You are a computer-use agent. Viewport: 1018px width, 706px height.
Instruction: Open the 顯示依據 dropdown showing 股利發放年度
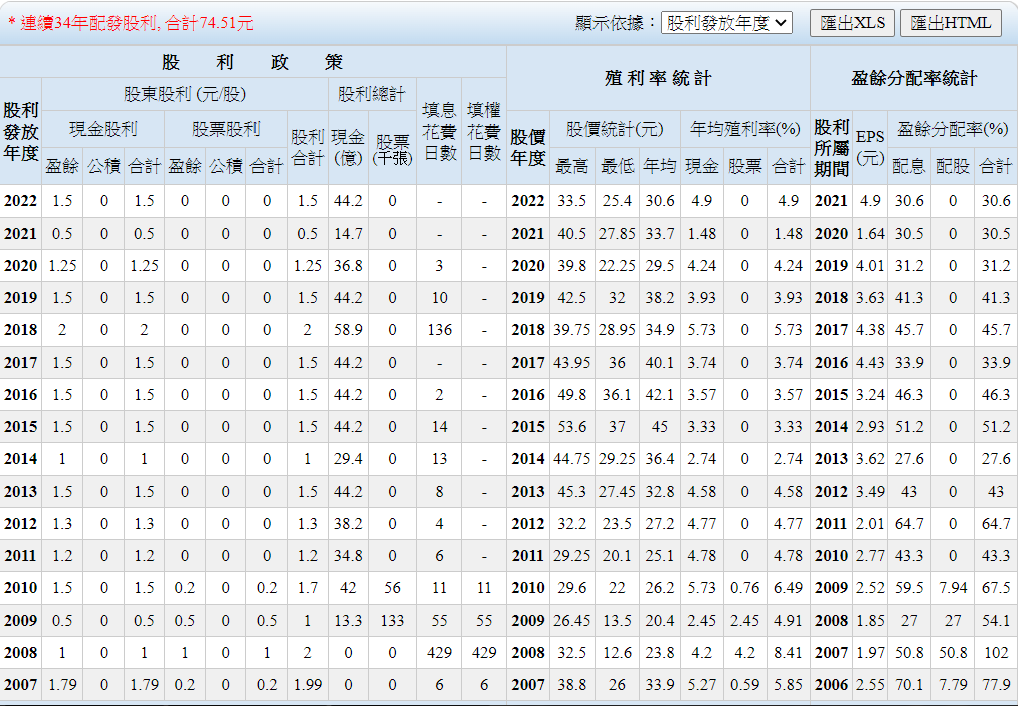click(726, 23)
